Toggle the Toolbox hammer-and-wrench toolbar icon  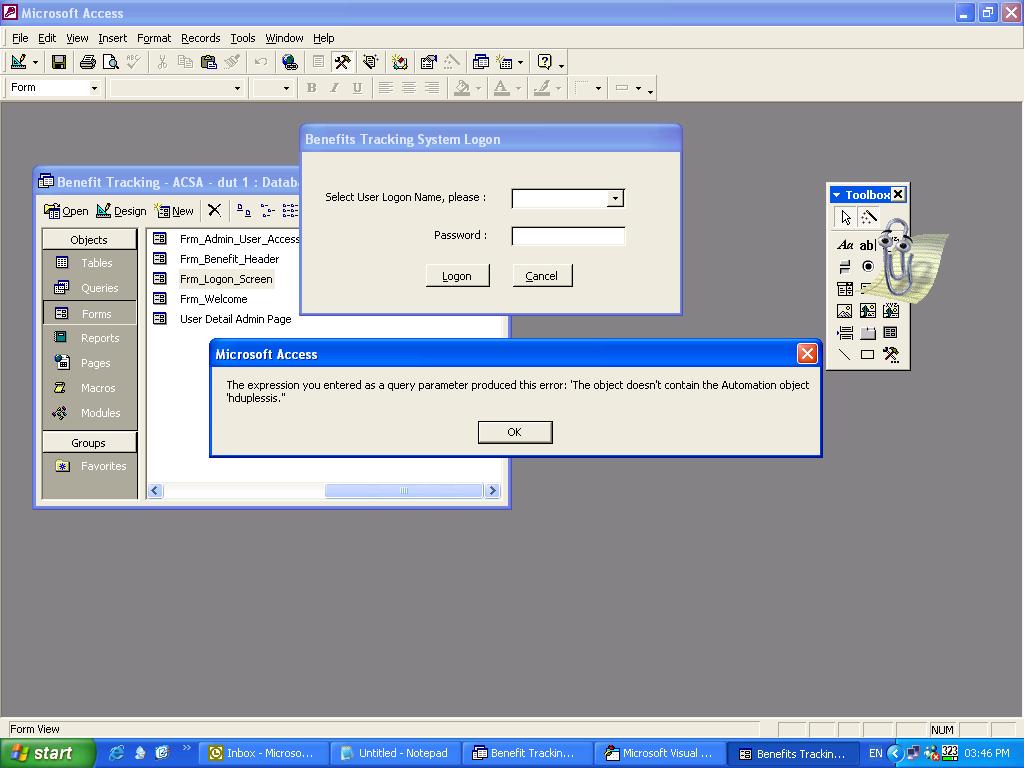[342, 62]
